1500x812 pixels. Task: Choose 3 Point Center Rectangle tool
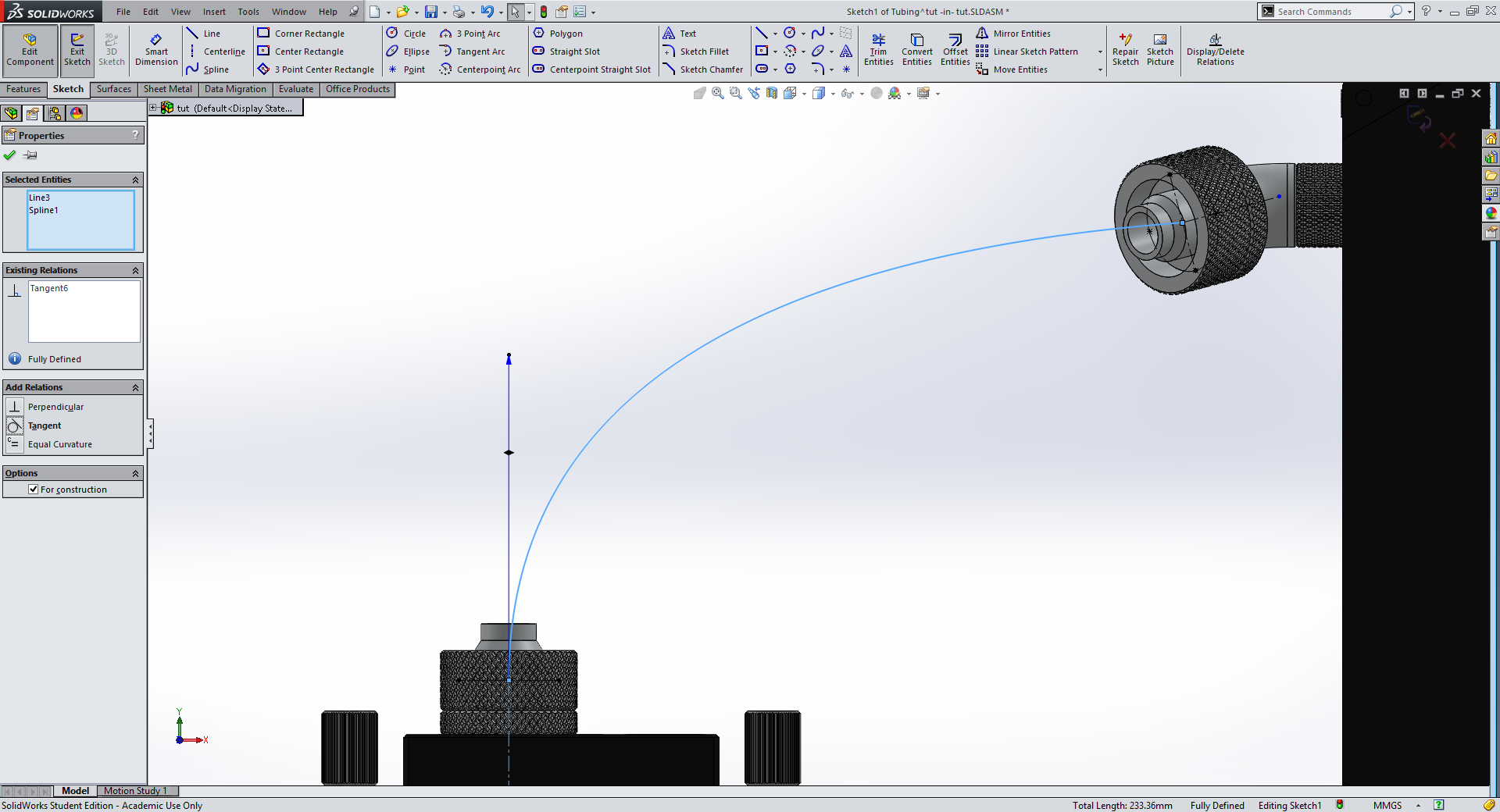click(316, 69)
